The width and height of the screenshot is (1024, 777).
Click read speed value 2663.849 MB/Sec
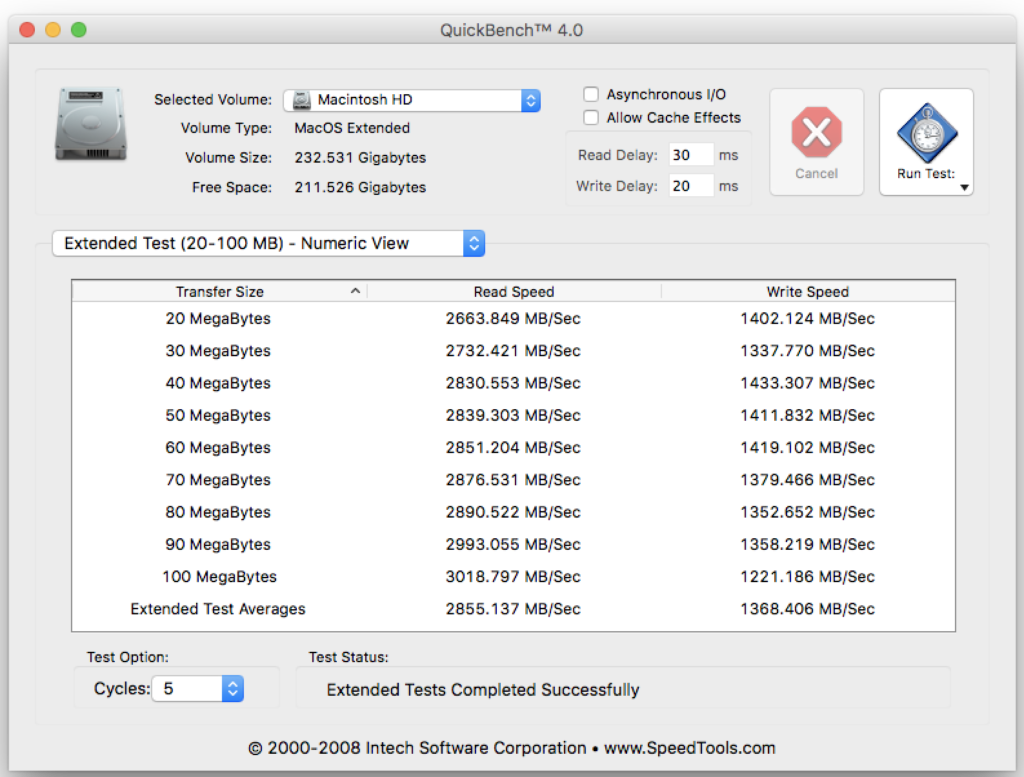pos(513,319)
